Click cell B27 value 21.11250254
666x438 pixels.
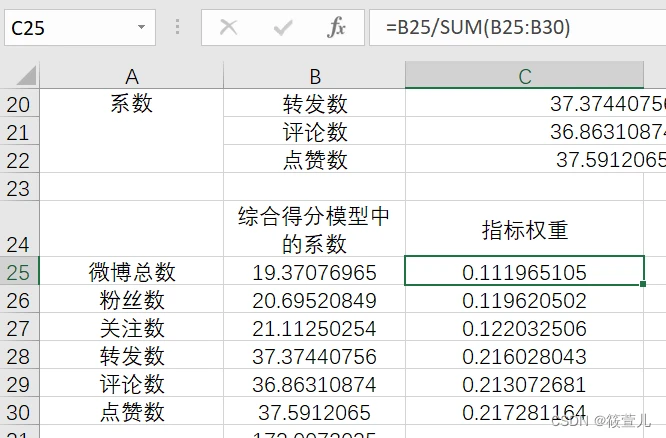pos(315,327)
